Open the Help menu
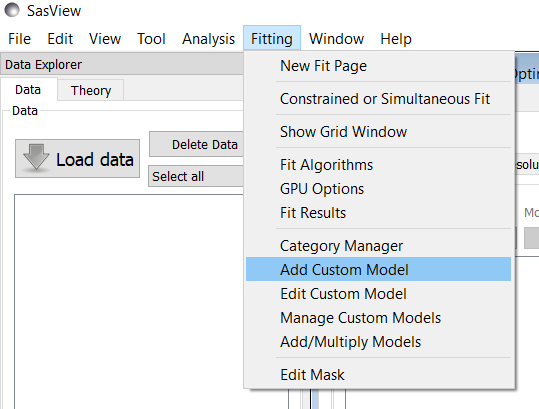Image resolution: width=539 pixels, height=409 pixels. pyautogui.click(x=396, y=38)
